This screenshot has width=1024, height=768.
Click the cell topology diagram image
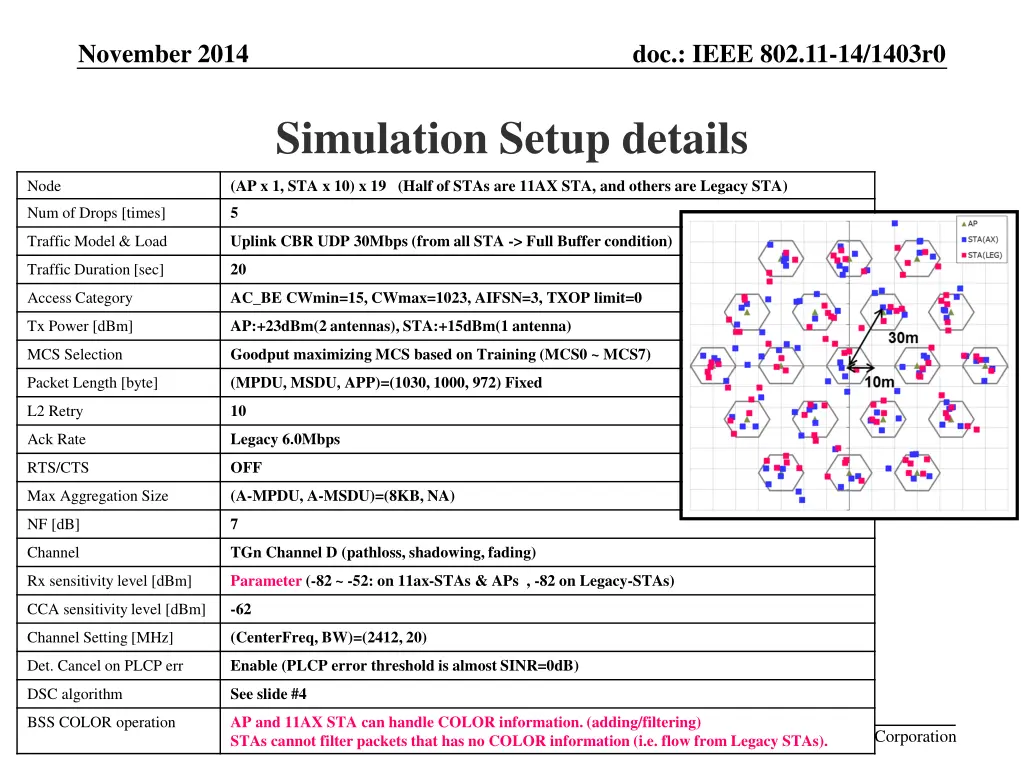[x=849, y=365]
